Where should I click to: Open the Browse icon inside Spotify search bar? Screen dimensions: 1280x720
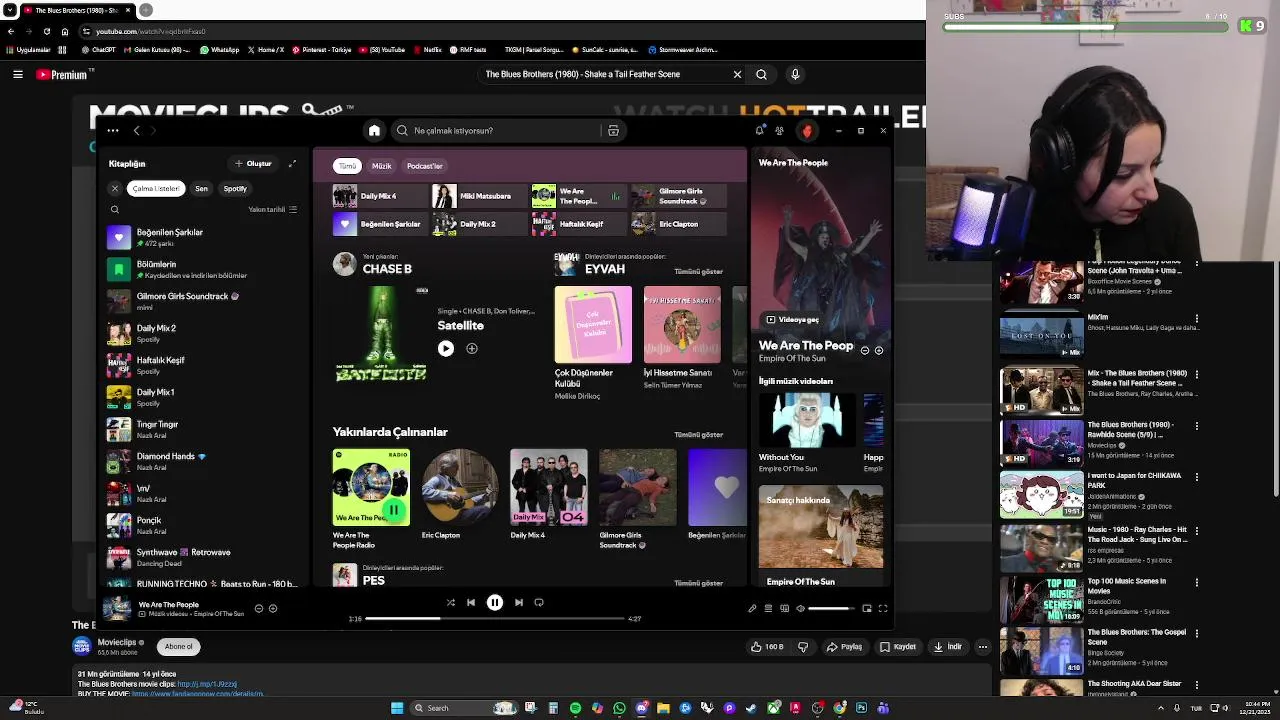pos(613,131)
